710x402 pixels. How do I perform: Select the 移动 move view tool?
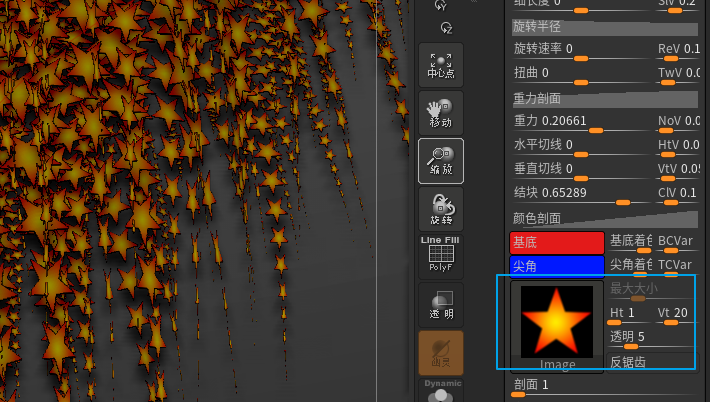pyautogui.click(x=441, y=113)
